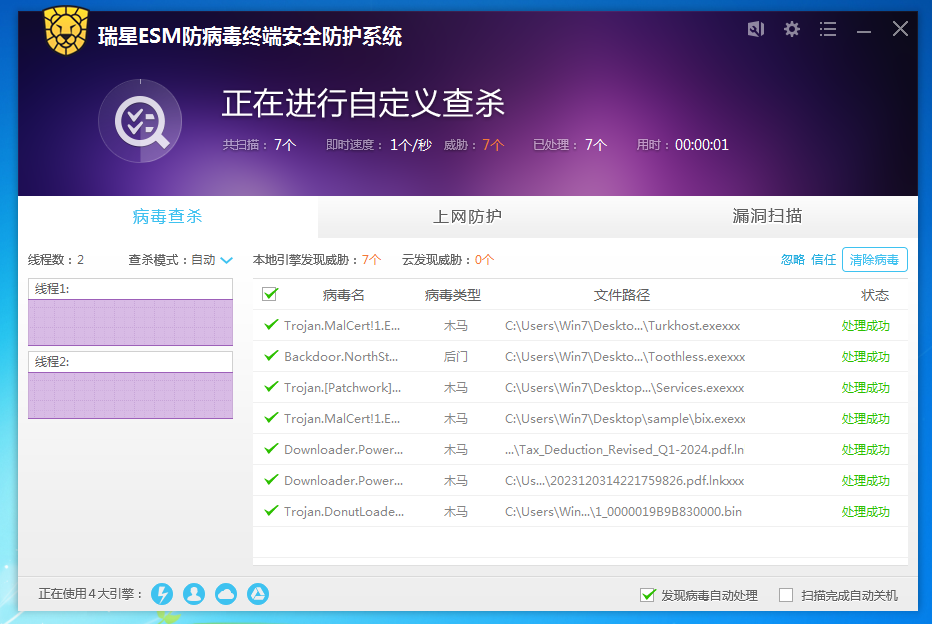Click the 威胁 7个 counter in header

point(474,145)
